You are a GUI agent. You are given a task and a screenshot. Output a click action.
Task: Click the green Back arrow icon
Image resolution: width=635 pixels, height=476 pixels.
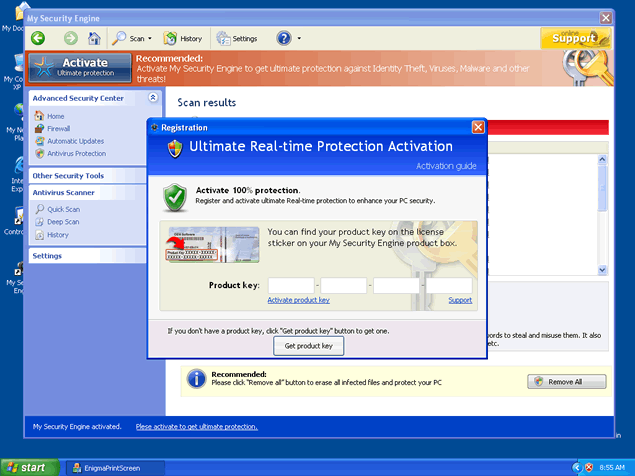(38, 38)
